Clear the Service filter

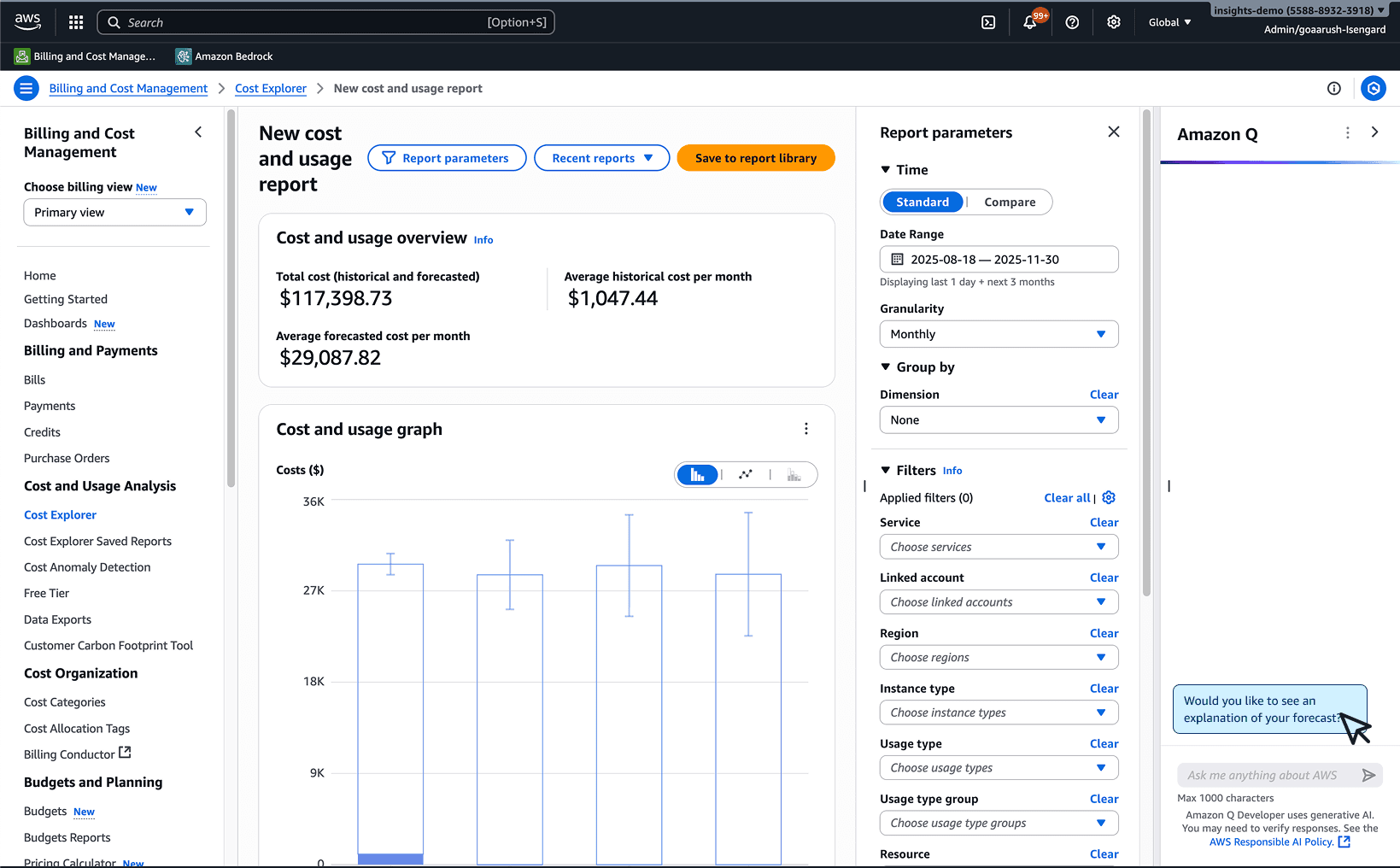click(1104, 523)
